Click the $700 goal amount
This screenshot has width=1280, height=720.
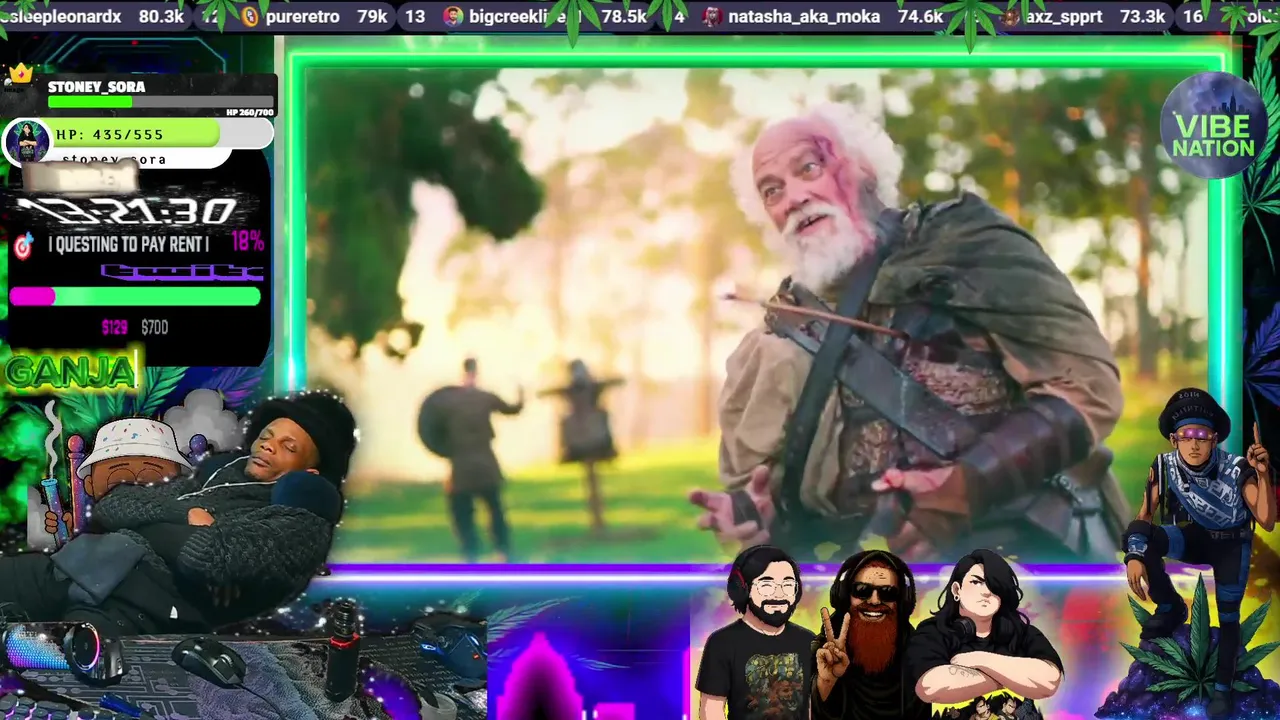click(154, 327)
